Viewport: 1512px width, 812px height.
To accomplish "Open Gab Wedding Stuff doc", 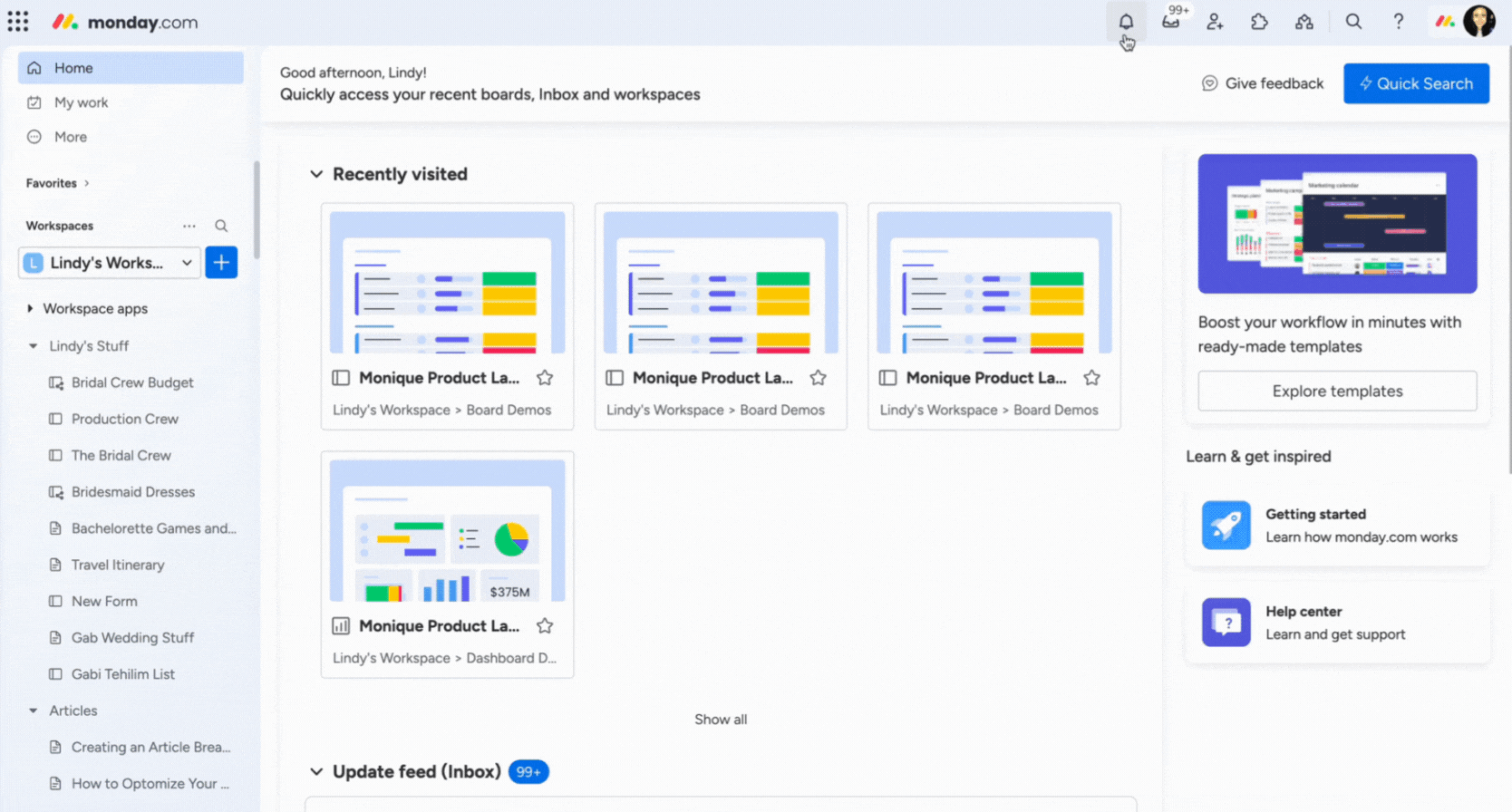I will (x=132, y=638).
